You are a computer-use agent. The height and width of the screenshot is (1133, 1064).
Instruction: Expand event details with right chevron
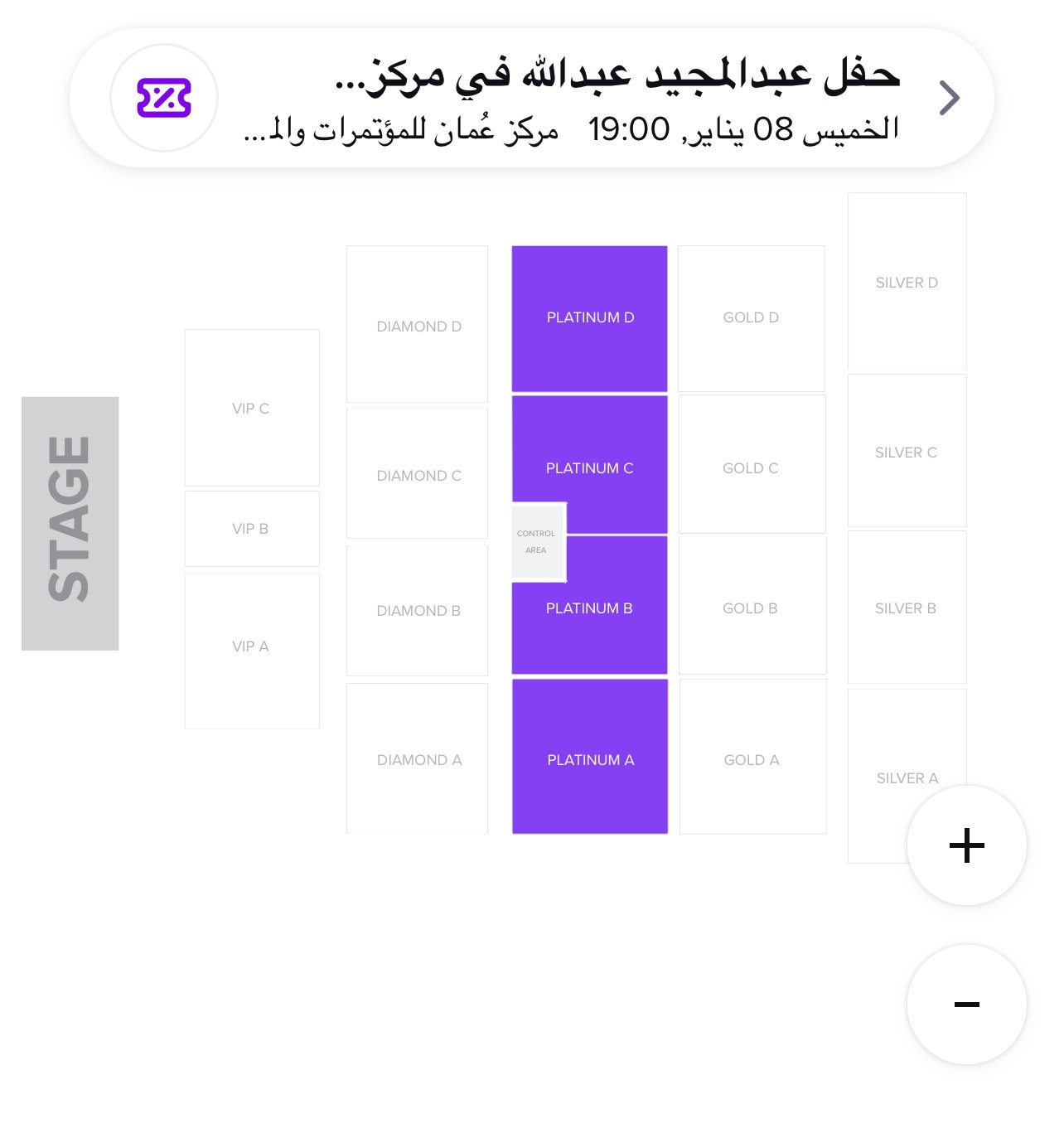pos(949,98)
